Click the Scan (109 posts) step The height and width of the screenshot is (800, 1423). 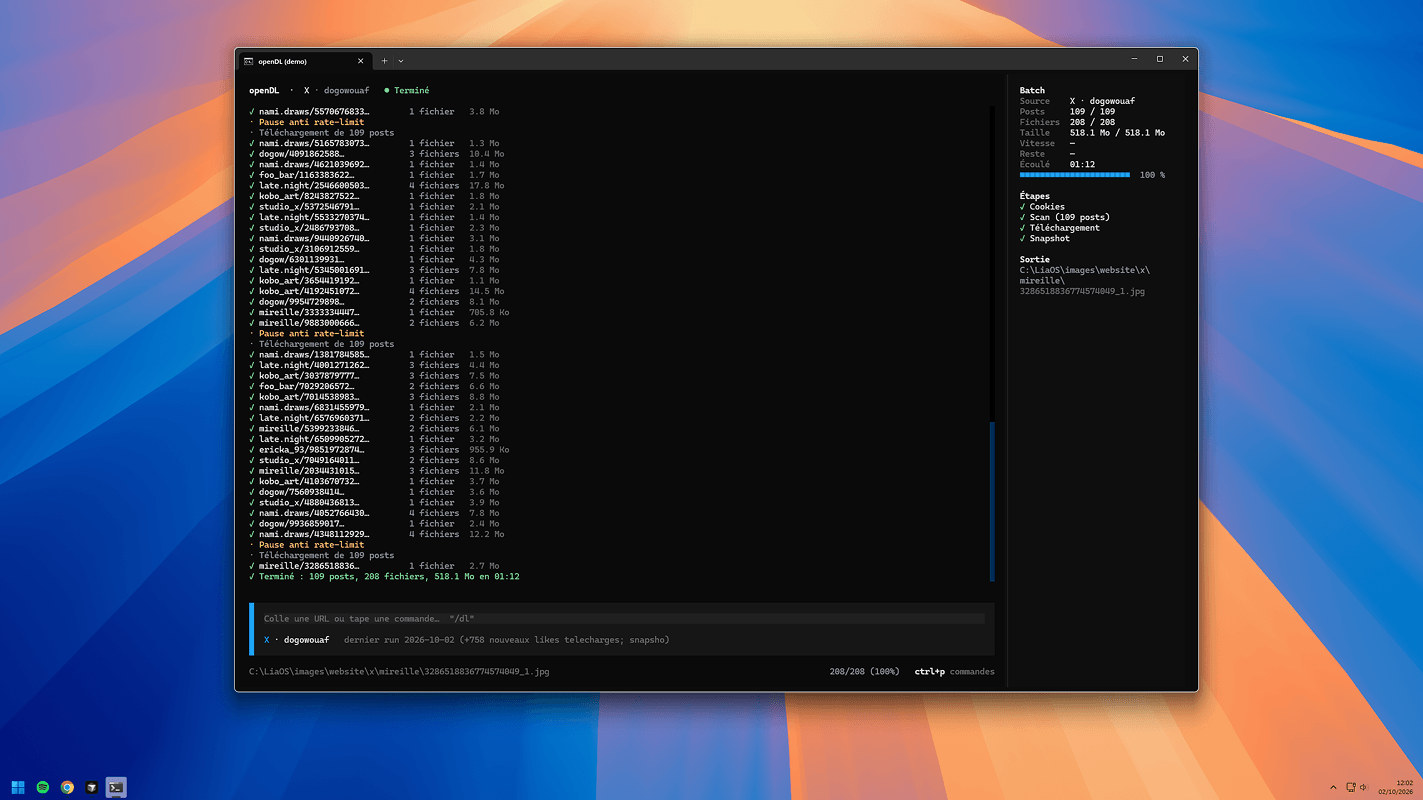(1064, 217)
